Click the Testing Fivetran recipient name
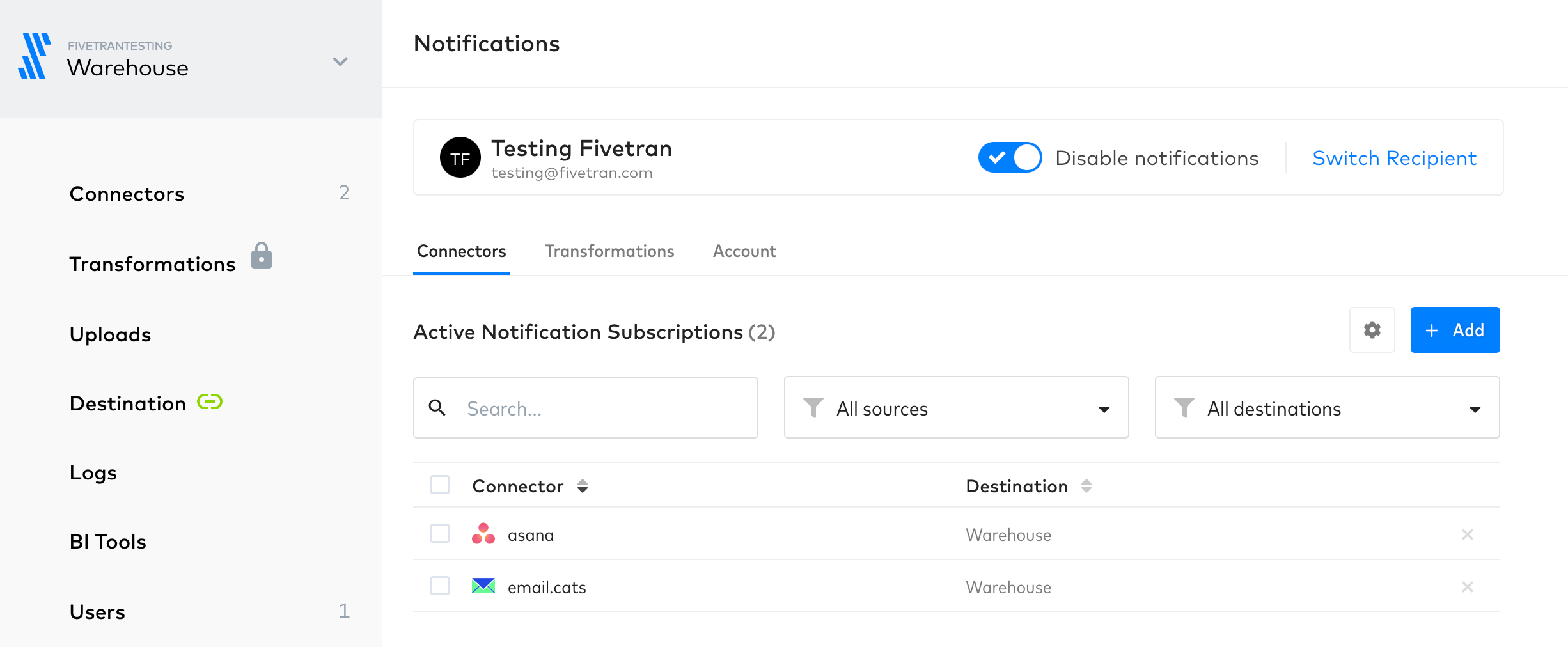 [x=581, y=148]
